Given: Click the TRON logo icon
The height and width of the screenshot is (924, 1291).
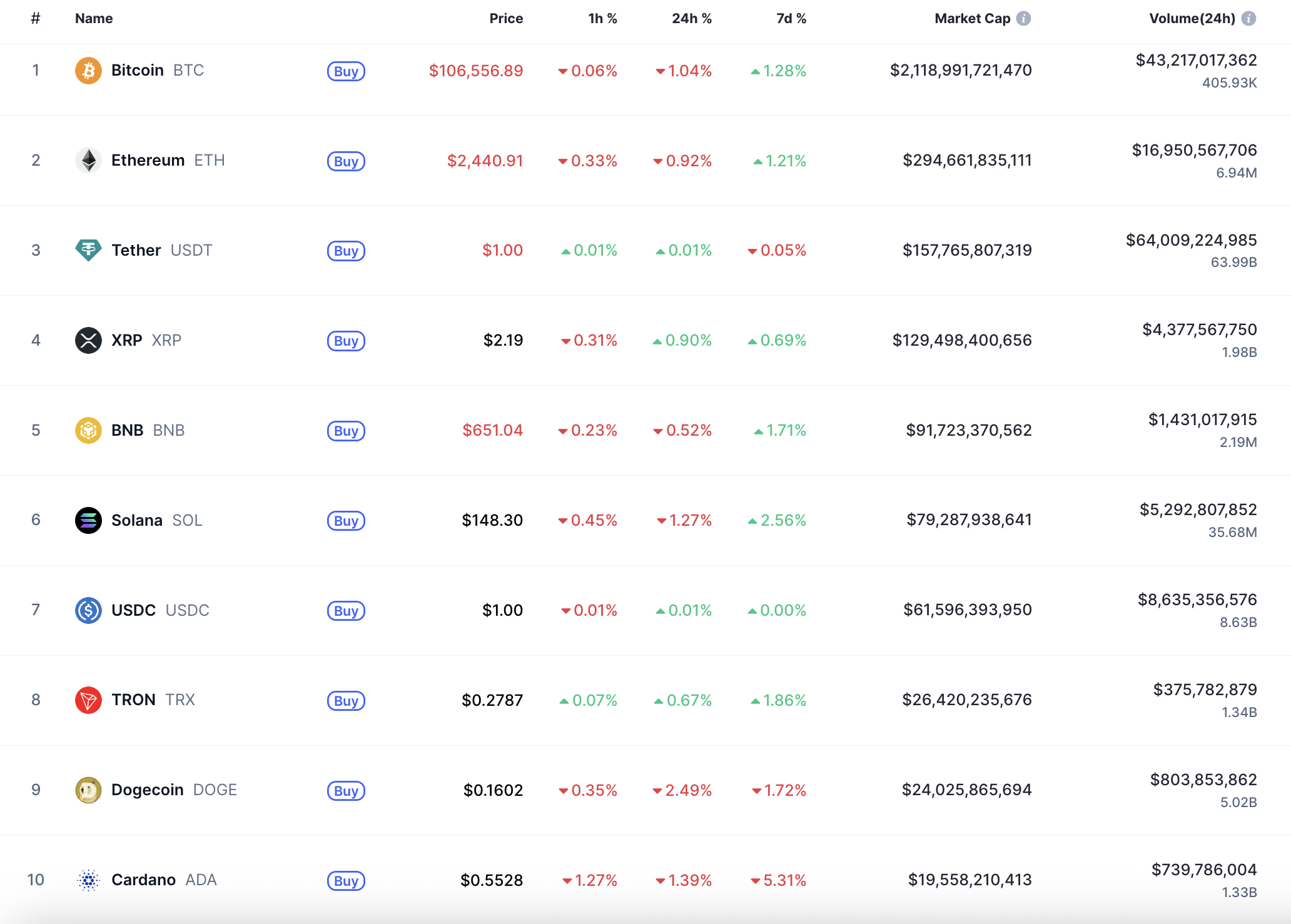Looking at the screenshot, I should pyautogui.click(x=88, y=700).
